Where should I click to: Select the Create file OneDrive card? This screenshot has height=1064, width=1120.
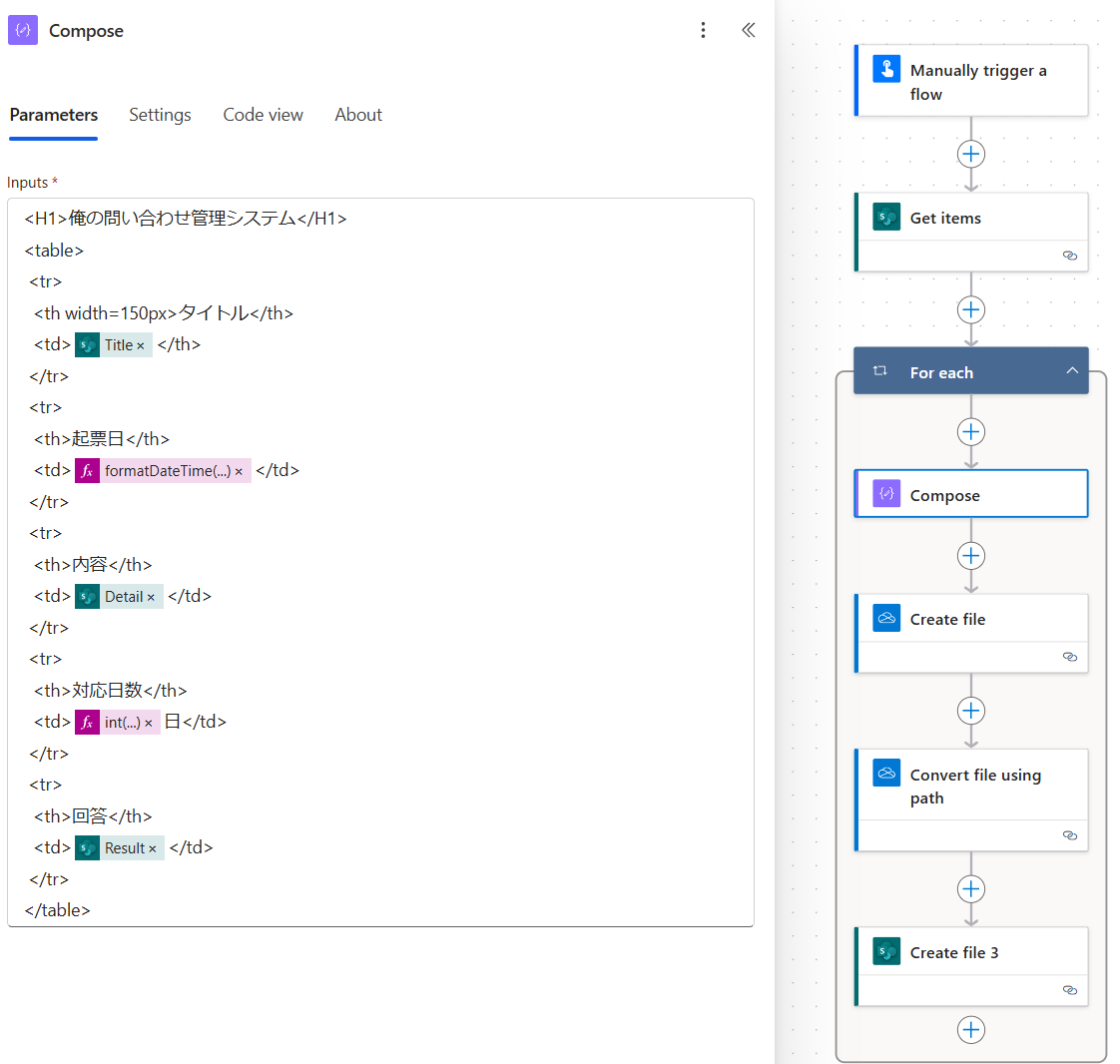click(x=971, y=634)
